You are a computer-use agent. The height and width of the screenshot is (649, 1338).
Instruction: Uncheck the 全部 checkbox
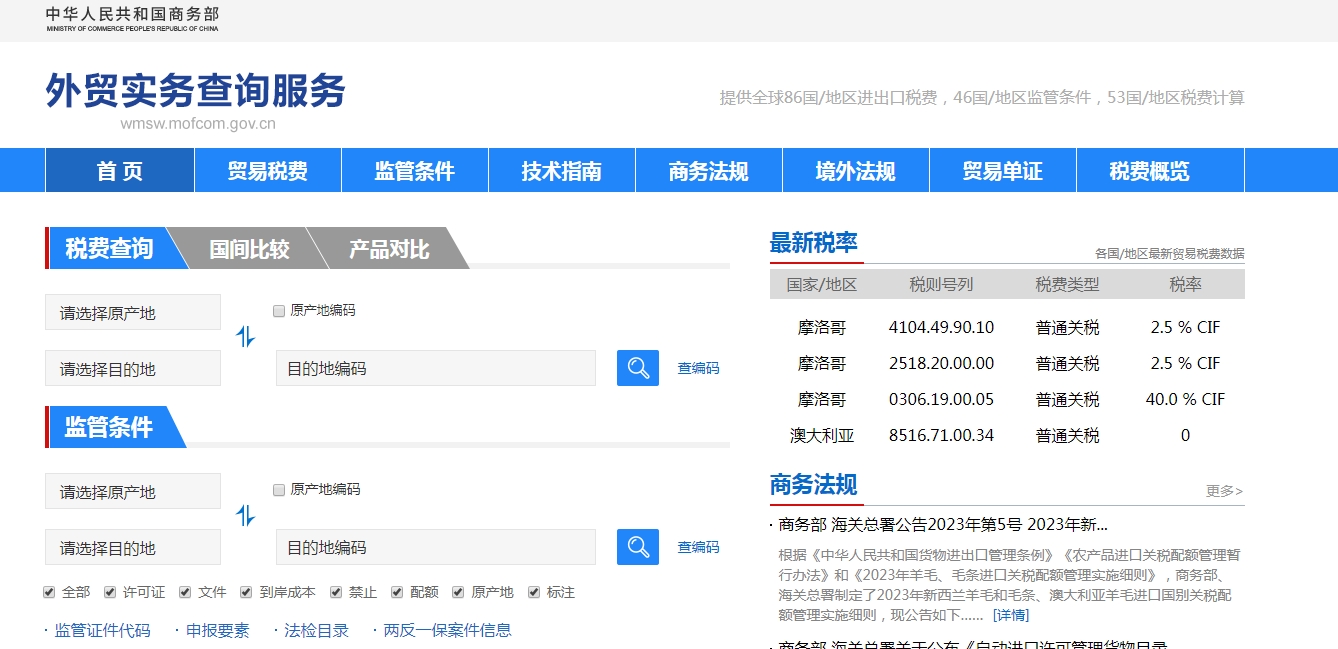tap(48, 591)
